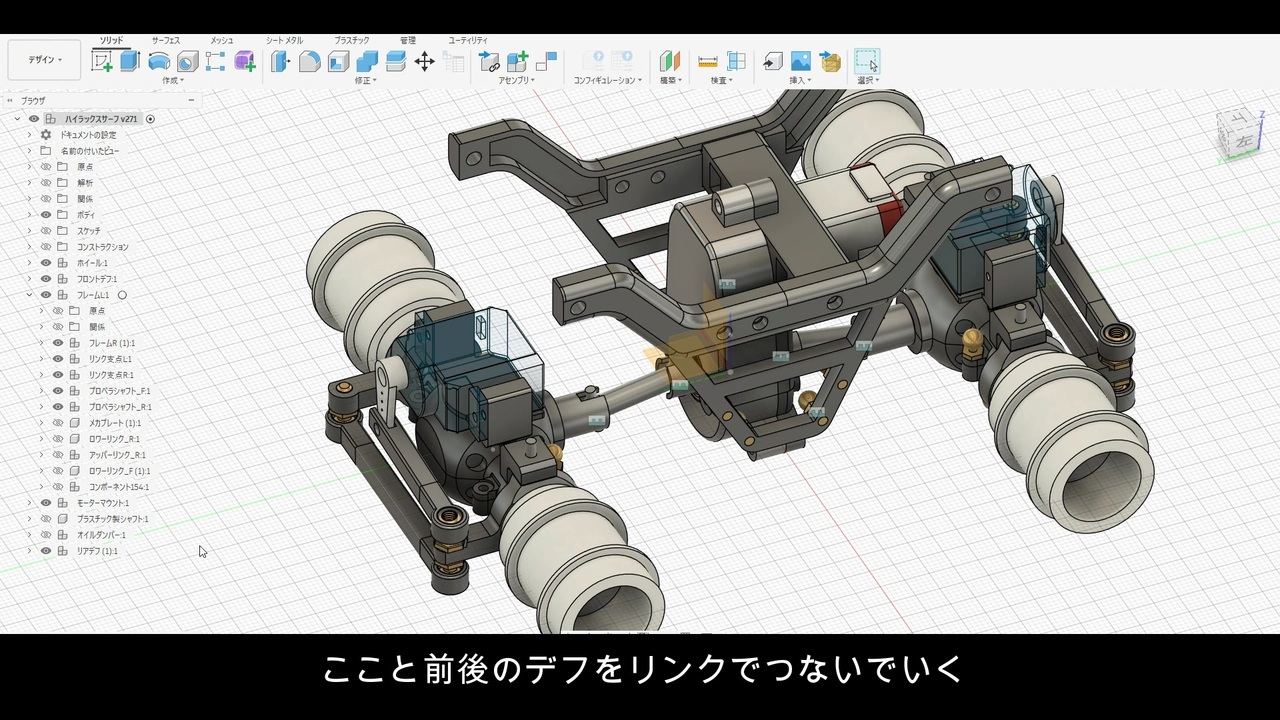Open the シート メタル tab
This screenshot has width=1280, height=720.
click(284, 40)
